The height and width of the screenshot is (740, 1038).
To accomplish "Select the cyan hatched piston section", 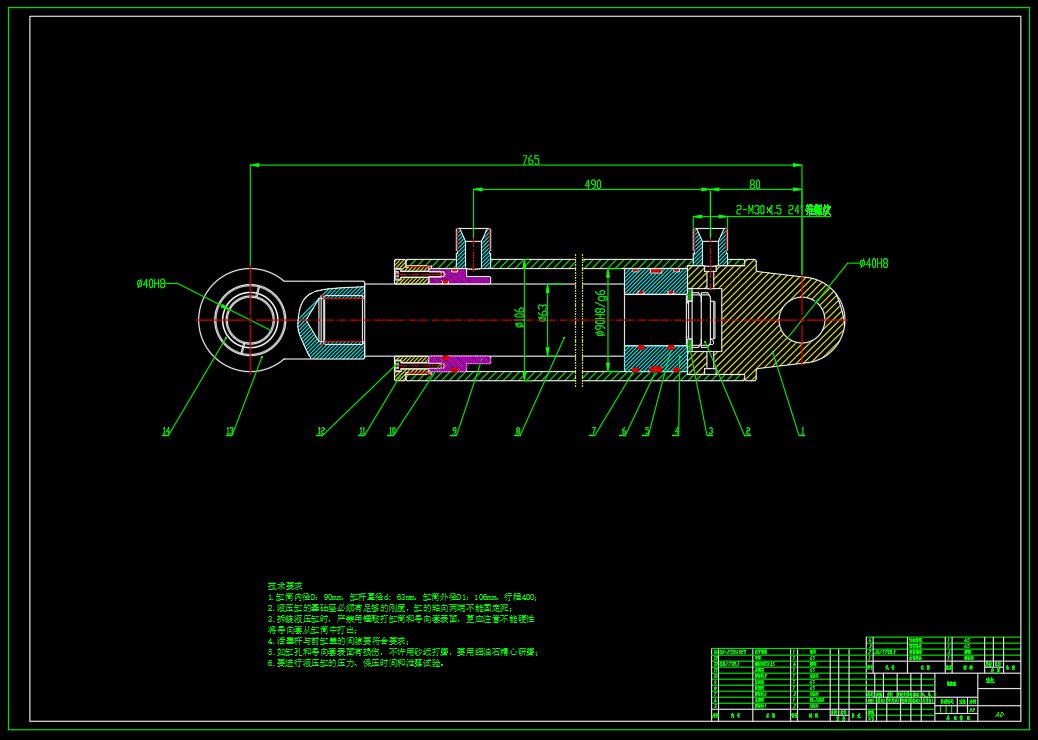I will click(x=655, y=281).
